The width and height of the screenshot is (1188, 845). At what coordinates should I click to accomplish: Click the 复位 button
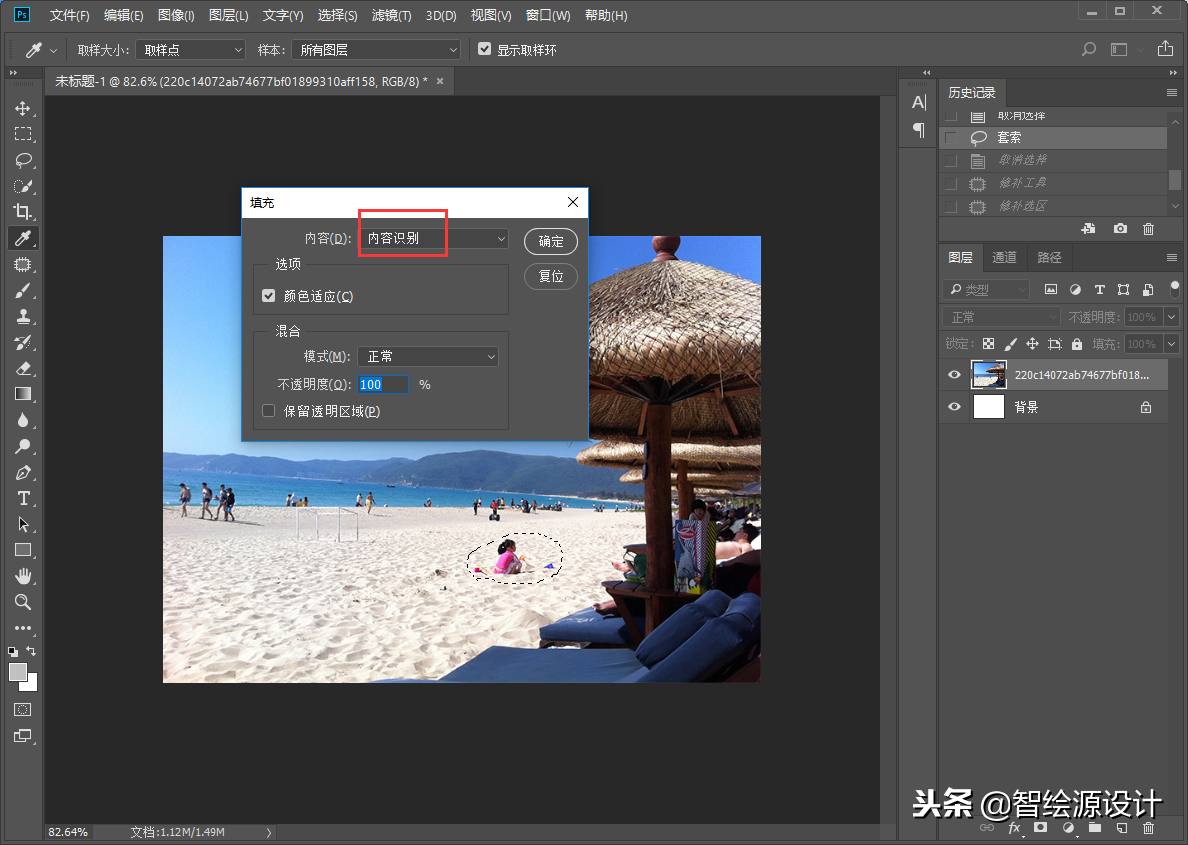(551, 276)
